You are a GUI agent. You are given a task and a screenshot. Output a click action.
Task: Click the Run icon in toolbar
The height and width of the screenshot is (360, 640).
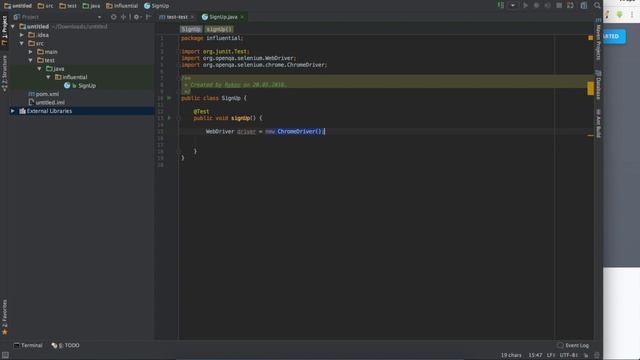[x=525, y=5]
